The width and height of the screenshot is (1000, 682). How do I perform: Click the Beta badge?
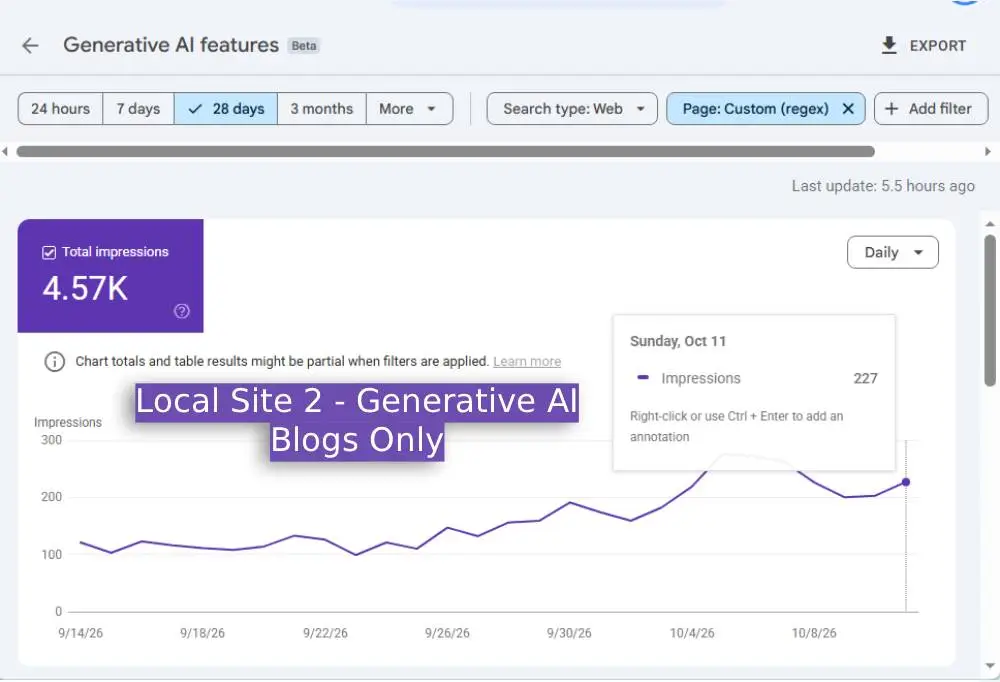[x=304, y=46]
